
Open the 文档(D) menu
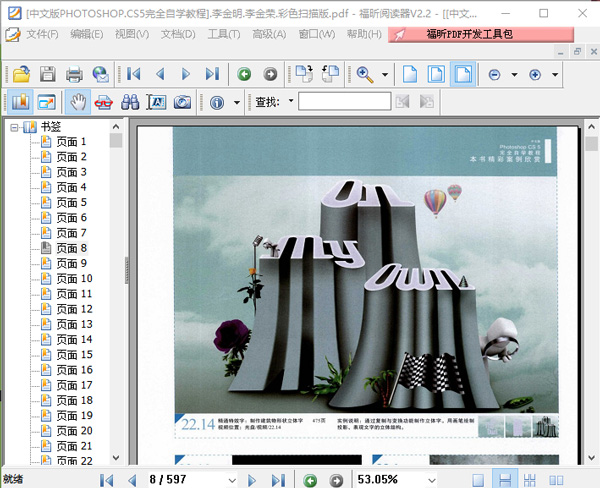(x=178, y=34)
